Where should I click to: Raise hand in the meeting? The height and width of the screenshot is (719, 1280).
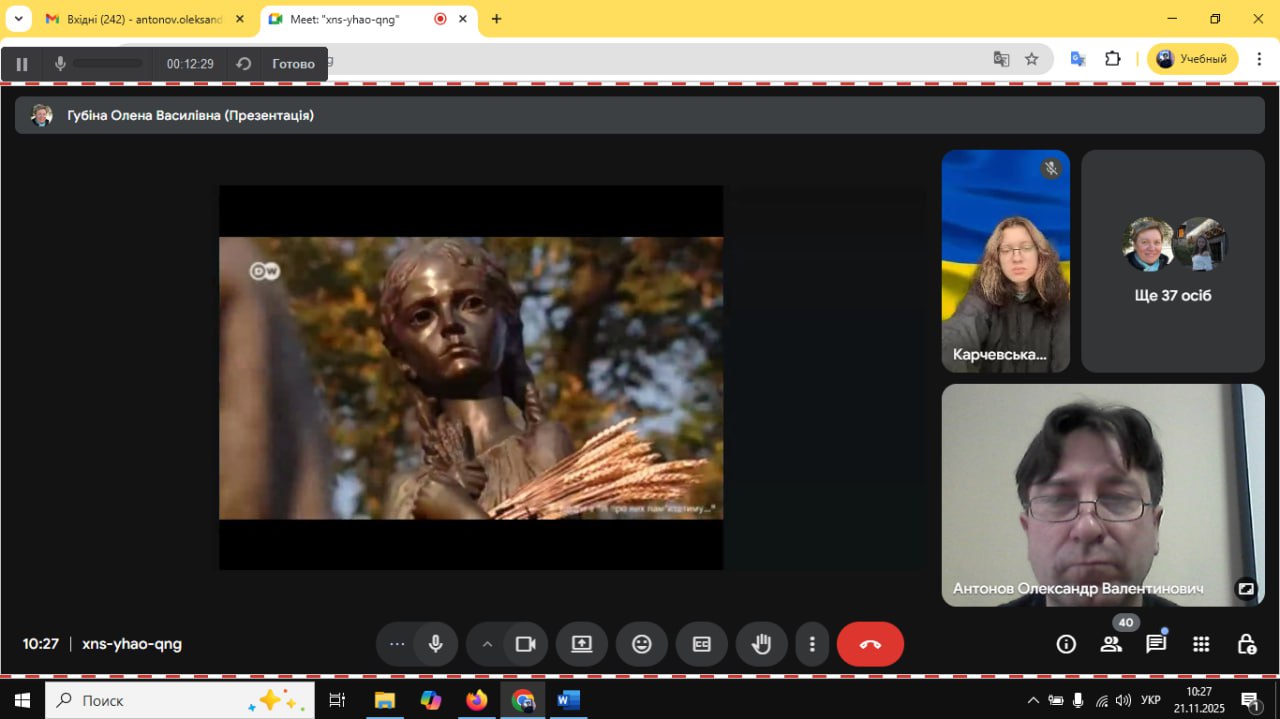point(762,644)
